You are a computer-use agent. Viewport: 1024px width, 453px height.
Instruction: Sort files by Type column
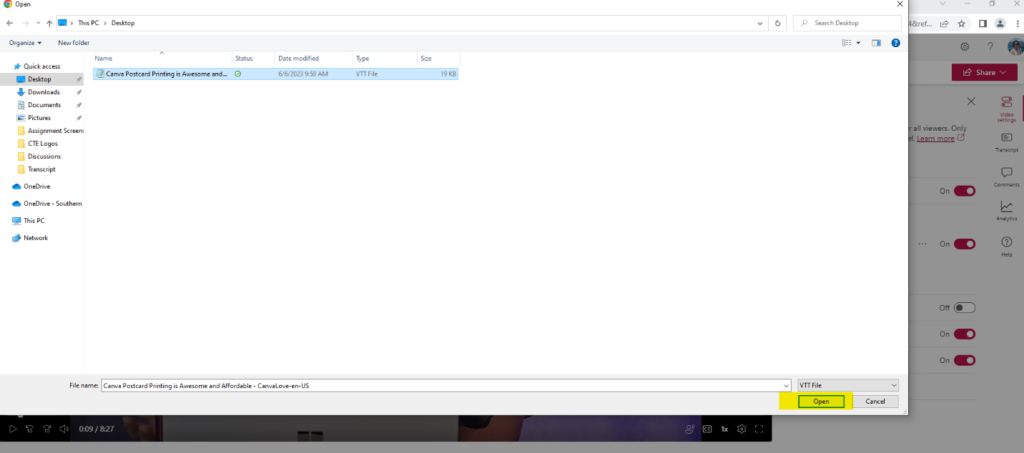385,58
